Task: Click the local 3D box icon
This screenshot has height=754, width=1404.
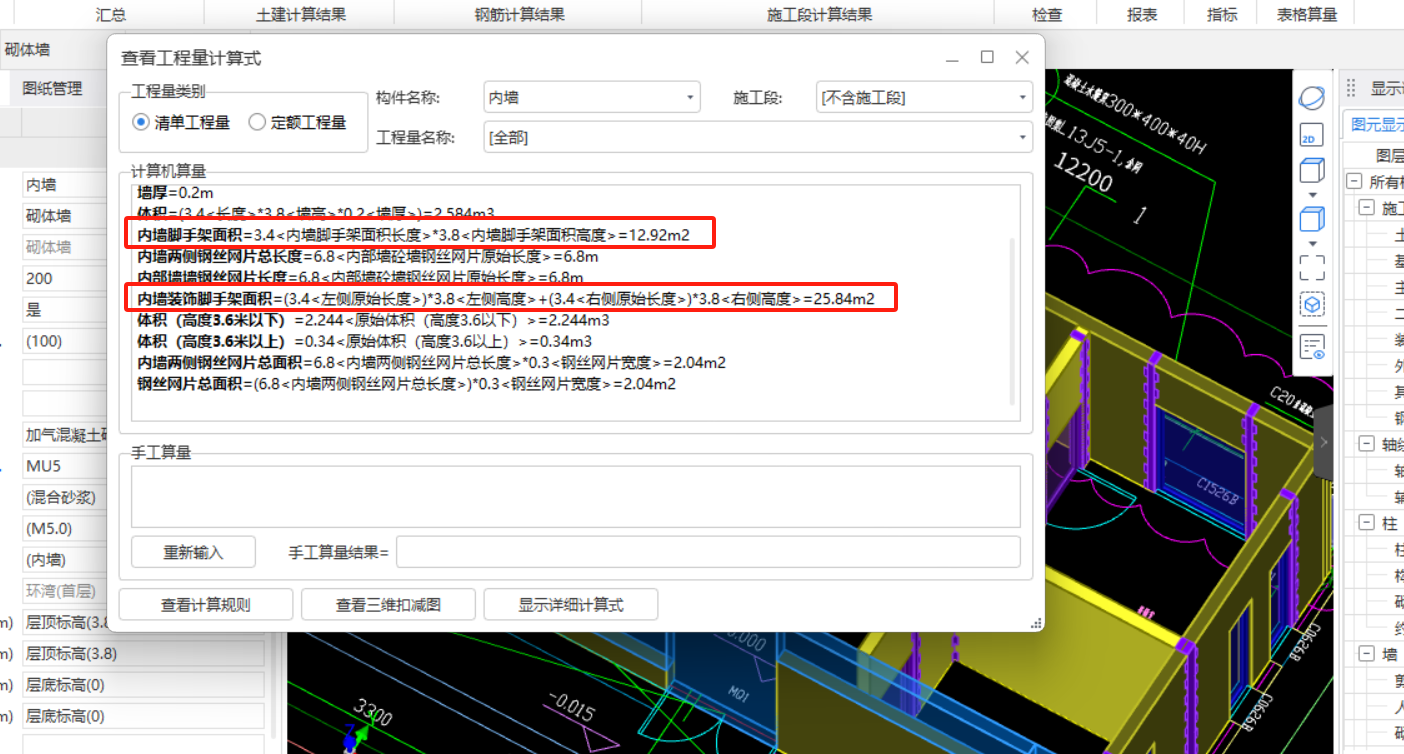Action: tap(1312, 305)
